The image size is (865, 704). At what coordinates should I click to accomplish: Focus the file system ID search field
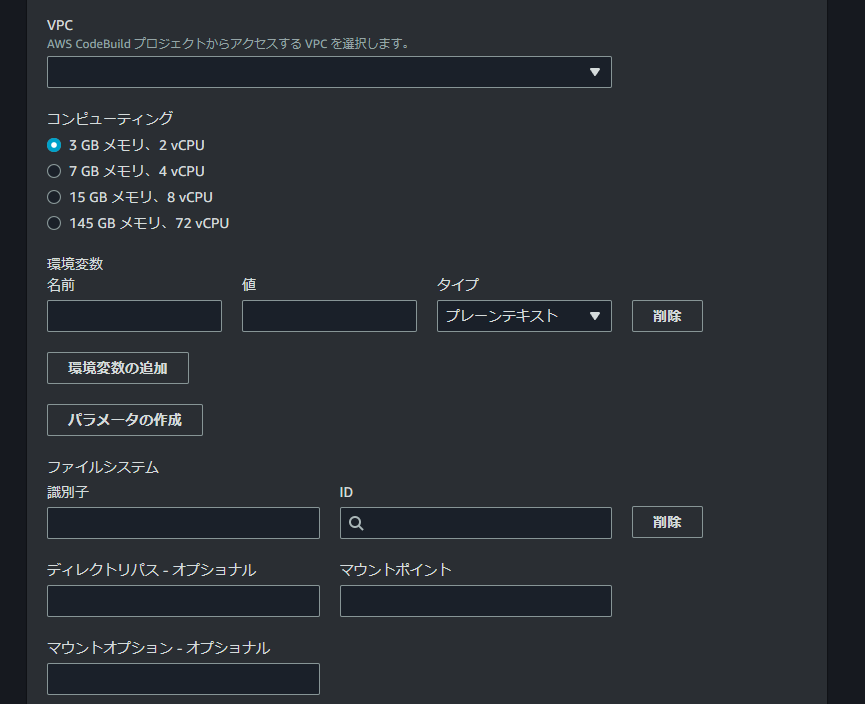[x=486, y=523]
